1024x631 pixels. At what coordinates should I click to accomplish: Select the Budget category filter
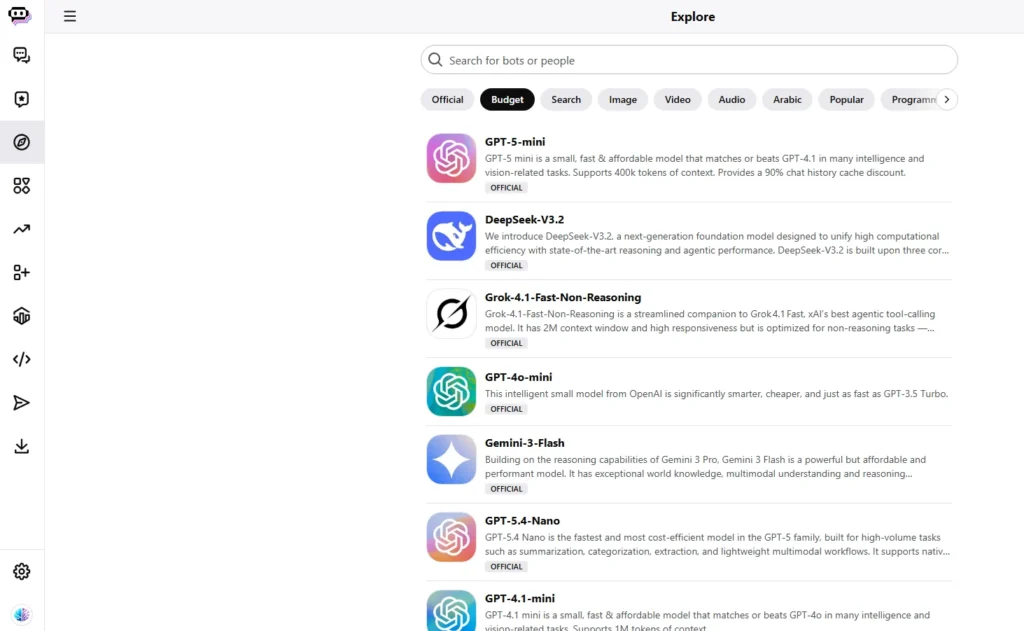point(507,99)
